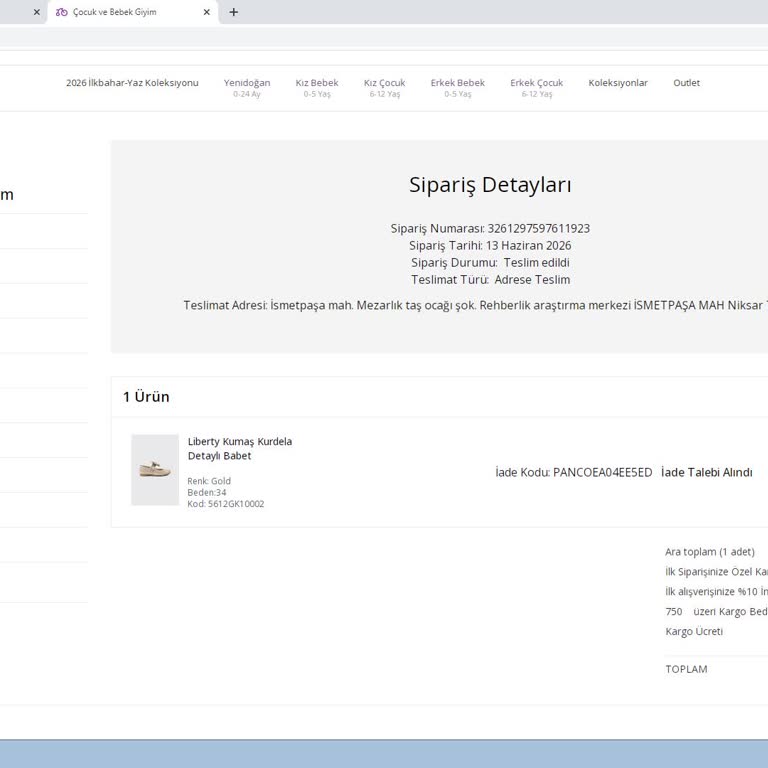The width and height of the screenshot is (768, 768).
Task: Open the Kız Çocuk category
Action: click(384, 88)
